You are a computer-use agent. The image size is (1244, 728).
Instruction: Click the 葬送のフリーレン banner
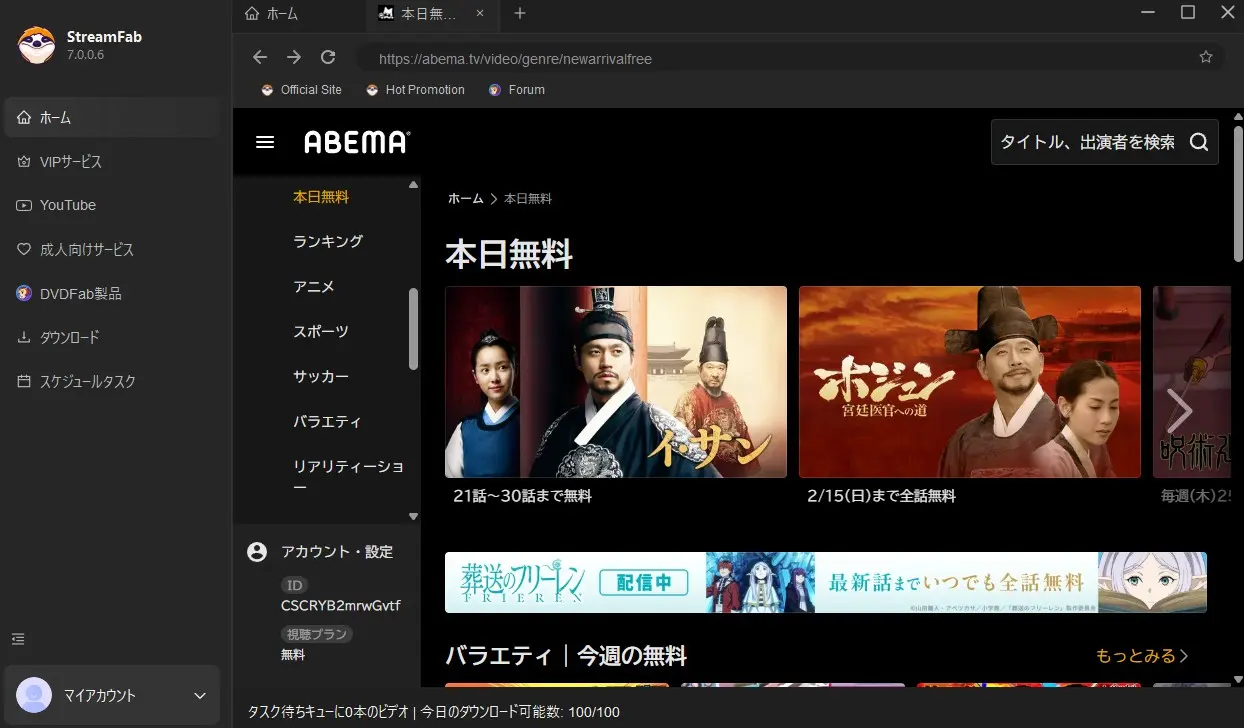pos(826,582)
